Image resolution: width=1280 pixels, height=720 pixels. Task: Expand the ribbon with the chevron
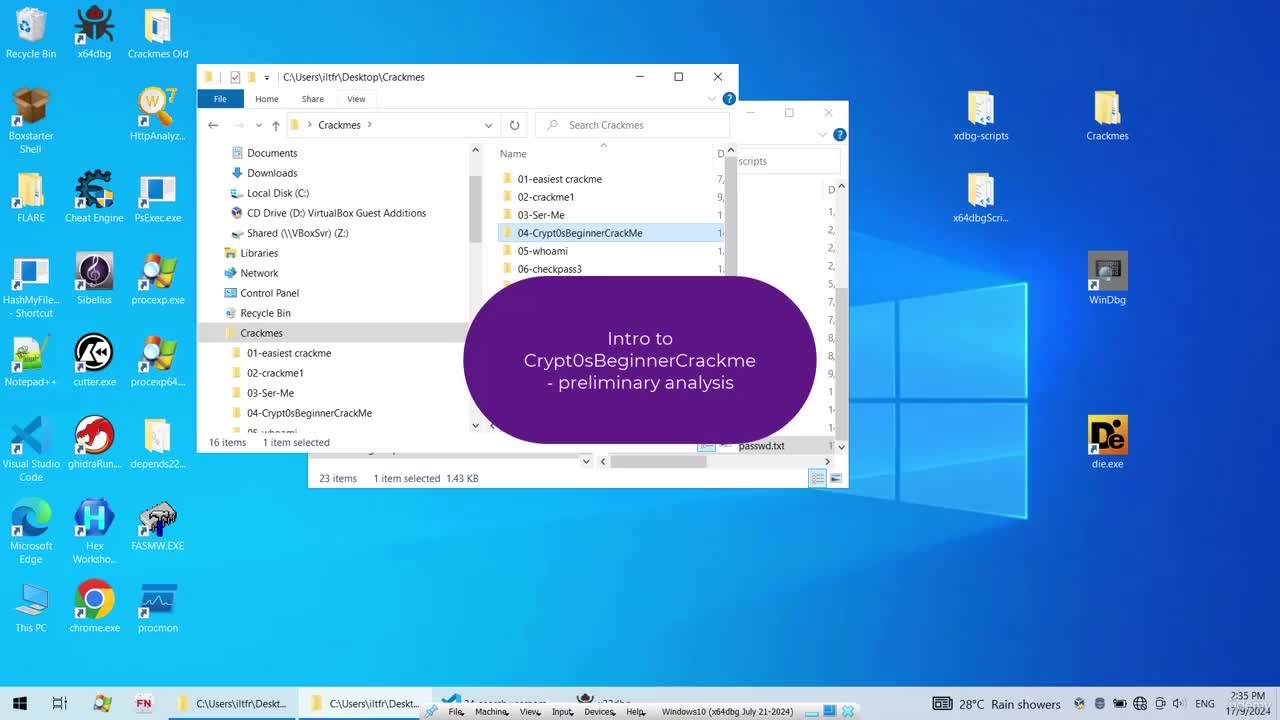click(712, 99)
